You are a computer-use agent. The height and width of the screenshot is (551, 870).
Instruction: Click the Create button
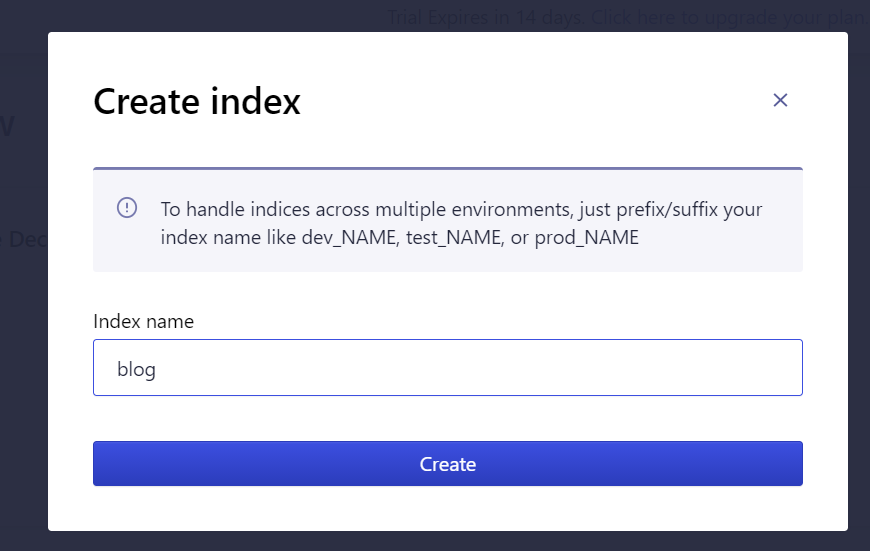point(448,463)
